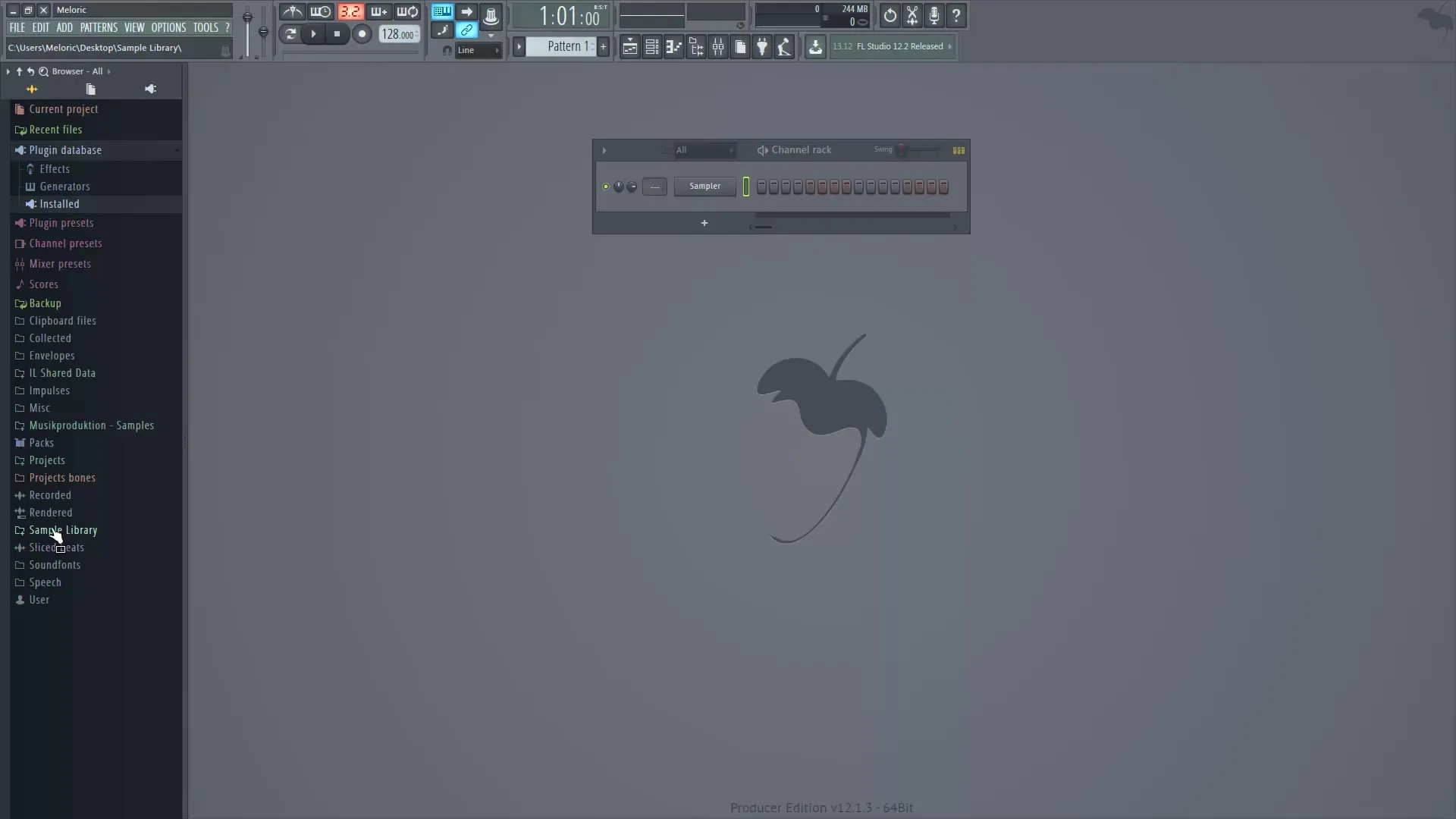Image resolution: width=1456 pixels, height=819 pixels.
Task: Add a channel with plus button
Action: [x=704, y=223]
